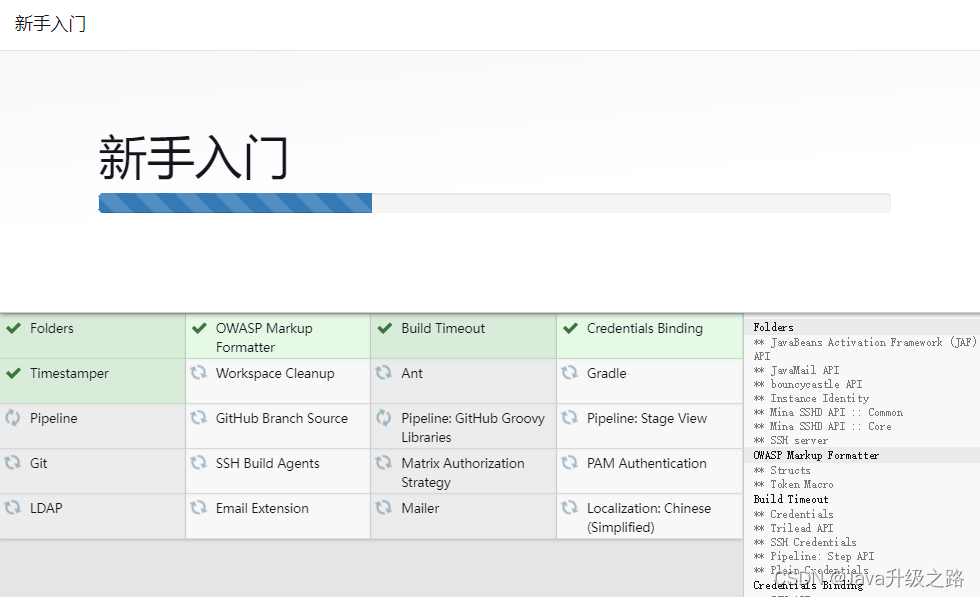The height and width of the screenshot is (597, 980).
Task: Click the refresh icon beside Ant
Action: (384, 373)
